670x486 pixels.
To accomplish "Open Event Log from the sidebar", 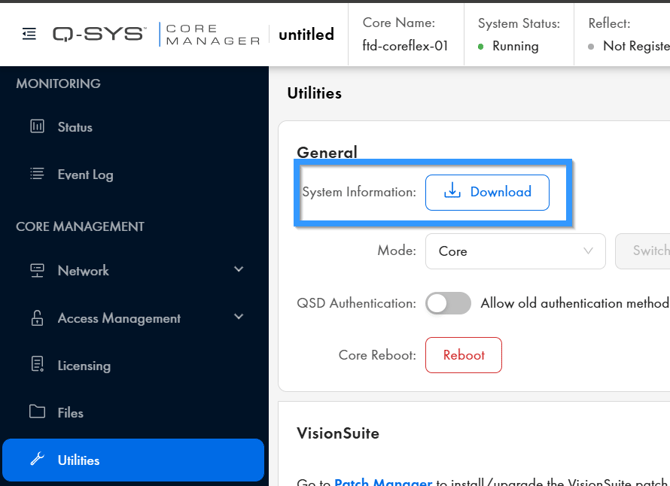I will tap(85, 175).
